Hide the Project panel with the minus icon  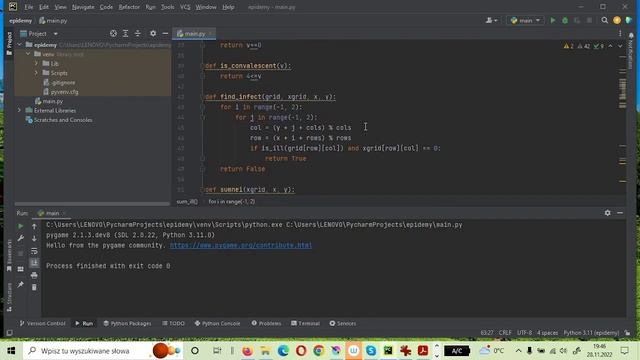pos(165,33)
